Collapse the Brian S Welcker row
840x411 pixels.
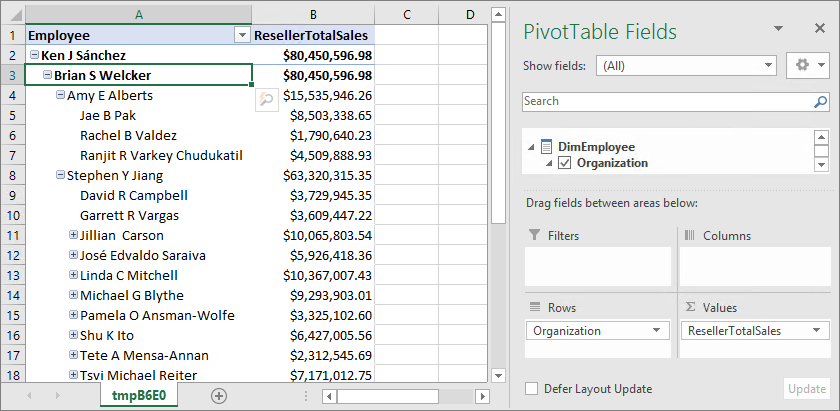47,75
